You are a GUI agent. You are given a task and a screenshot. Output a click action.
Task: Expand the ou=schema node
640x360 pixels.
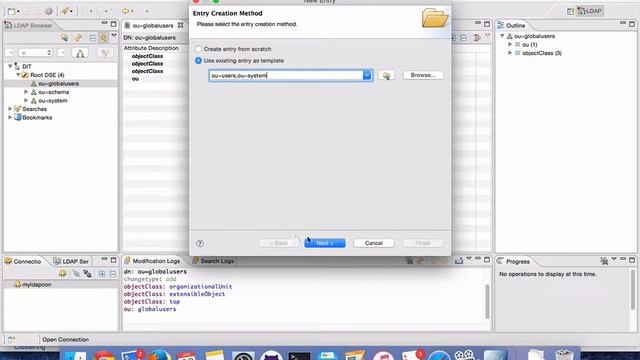(x=26, y=92)
